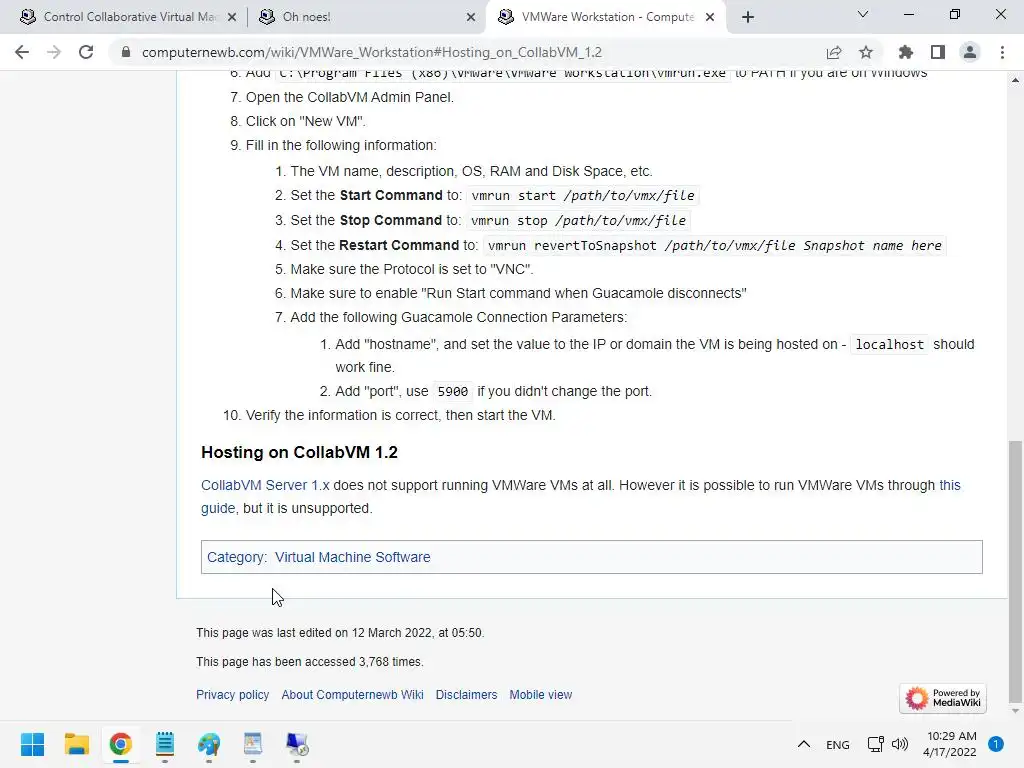Open the tab search dropdown arrow
The image size is (1024, 768).
pyautogui.click(x=863, y=14)
